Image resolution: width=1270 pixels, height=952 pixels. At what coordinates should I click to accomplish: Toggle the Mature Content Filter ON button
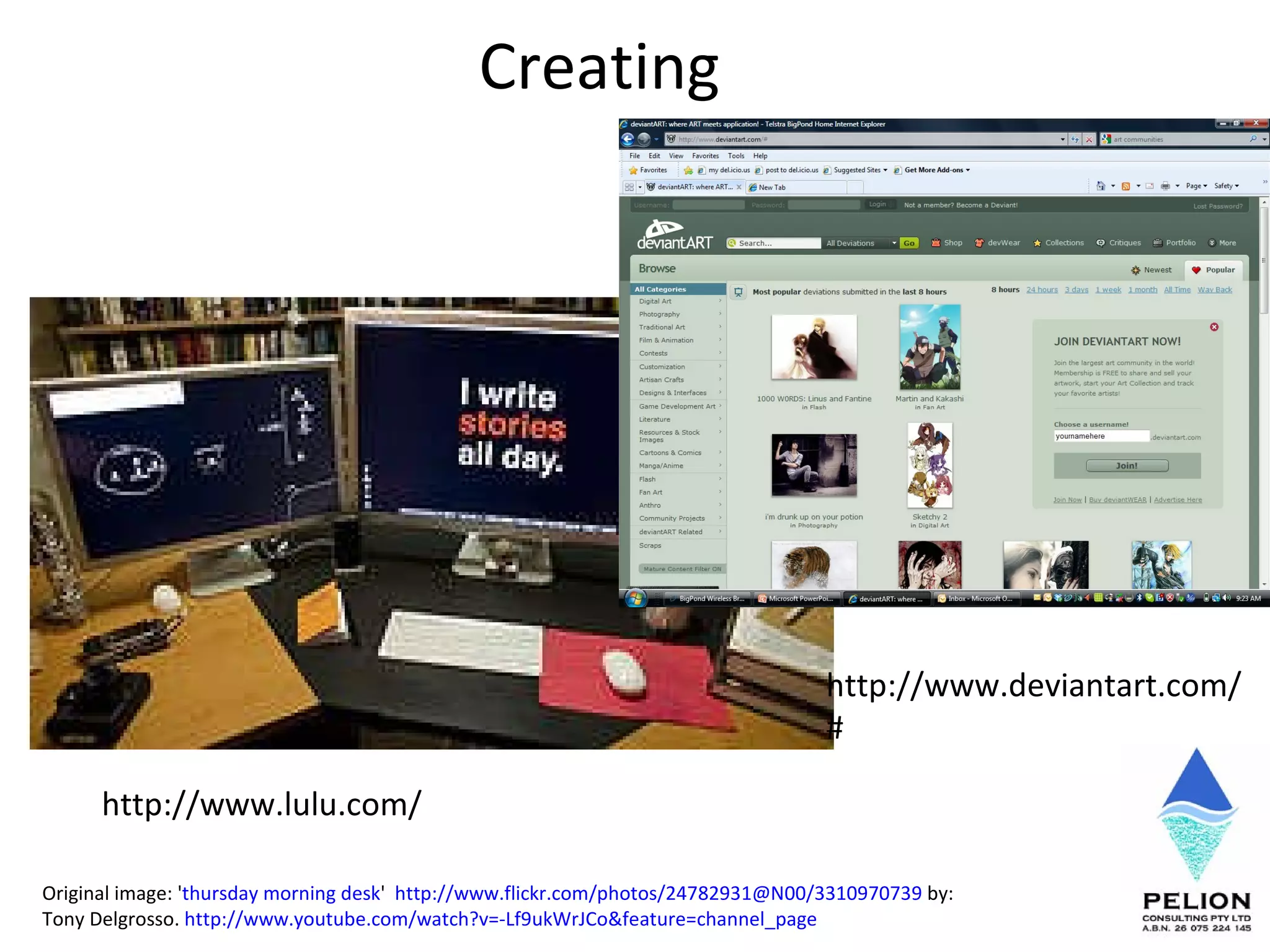(682, 569)
